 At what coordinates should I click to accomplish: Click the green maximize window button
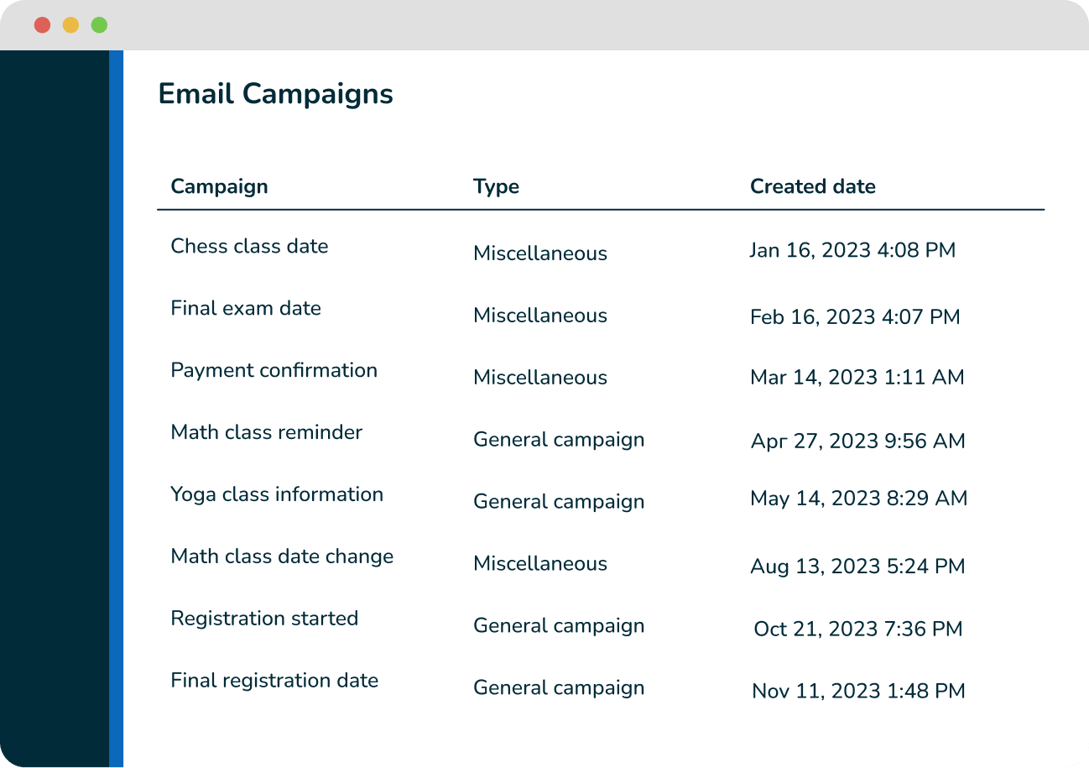point(99,25)
